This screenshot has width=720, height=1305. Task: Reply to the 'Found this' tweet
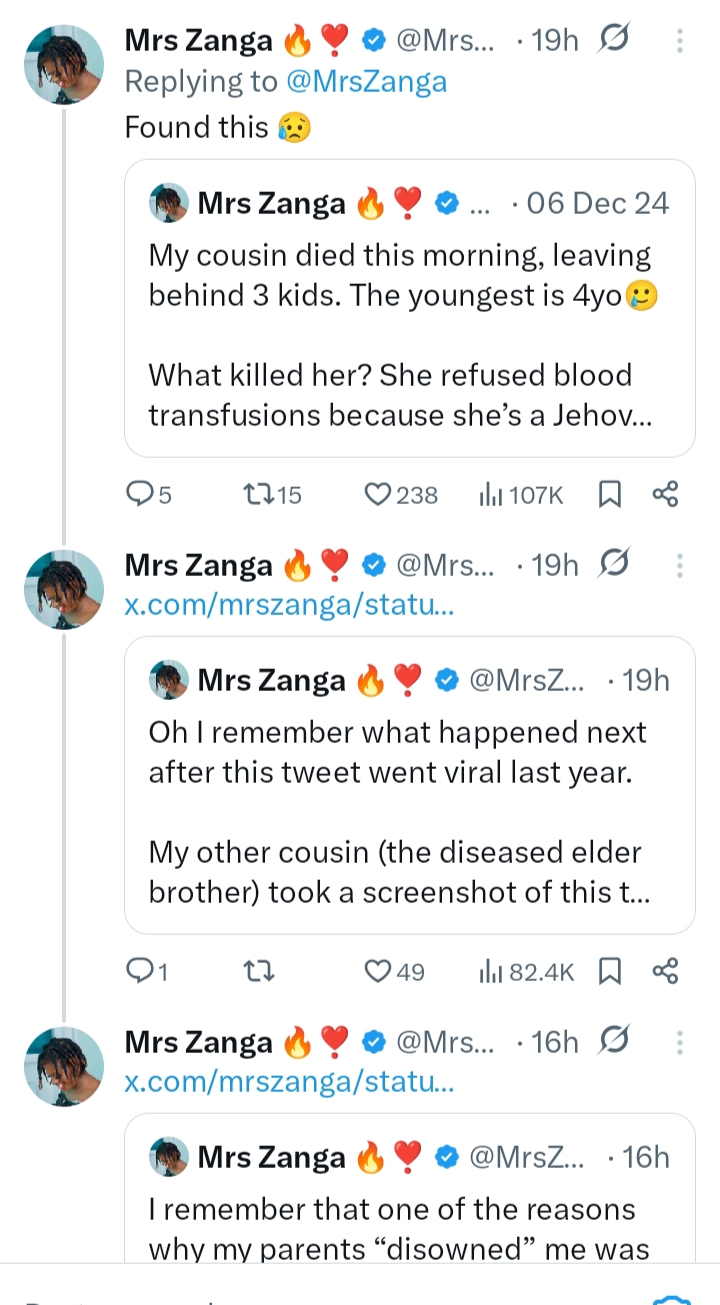tap(139, 494)
